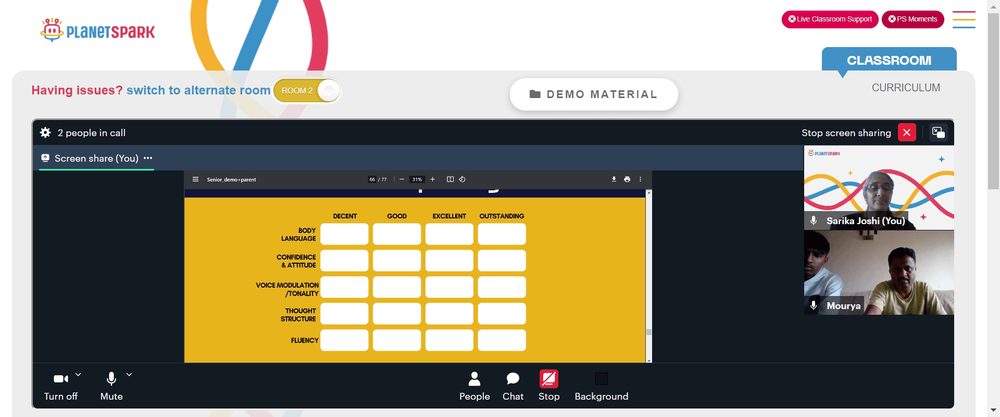This screenshot has height=417, width=1000.
Task: Click Sarika Joshi (You) video tile
Action: pyautogui.click(x=879, y=187)
